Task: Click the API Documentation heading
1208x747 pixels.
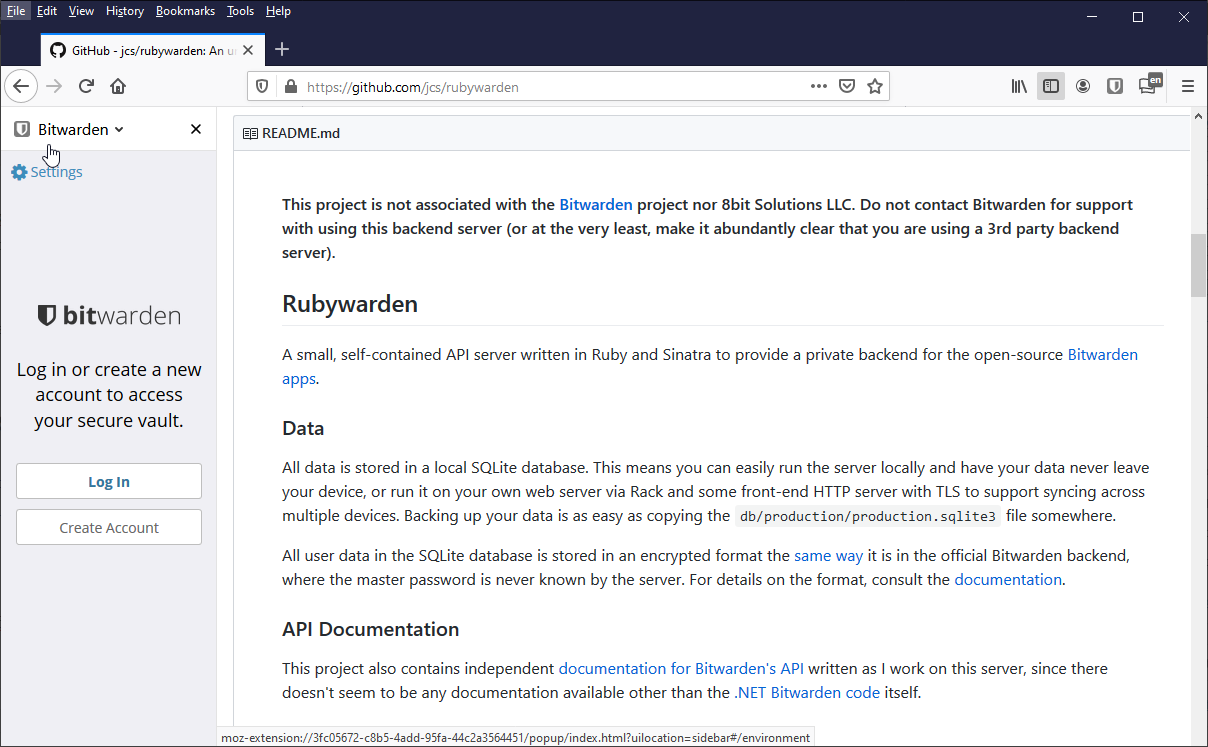Action: click(x=371, y=629)
